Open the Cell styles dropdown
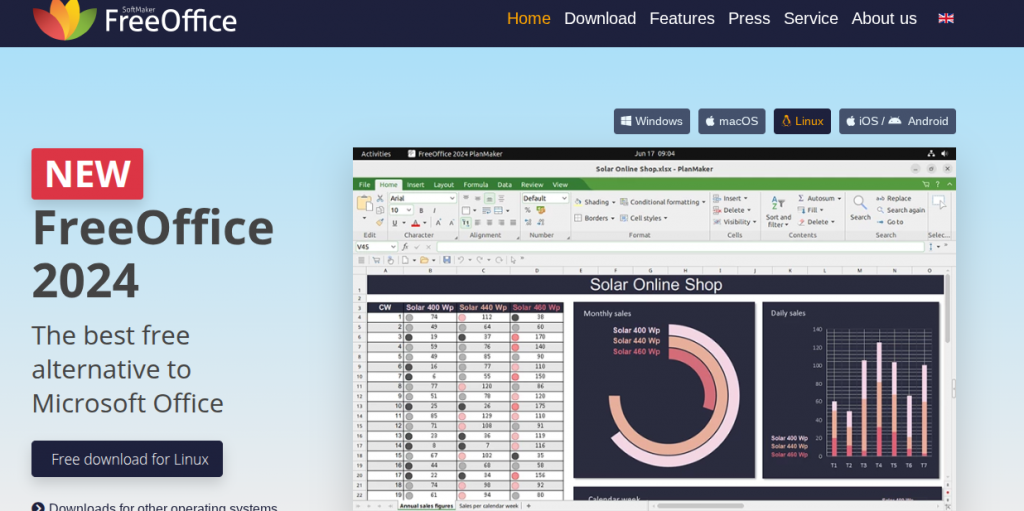This screenshot has width=1024, height=511. click(644, 218)
